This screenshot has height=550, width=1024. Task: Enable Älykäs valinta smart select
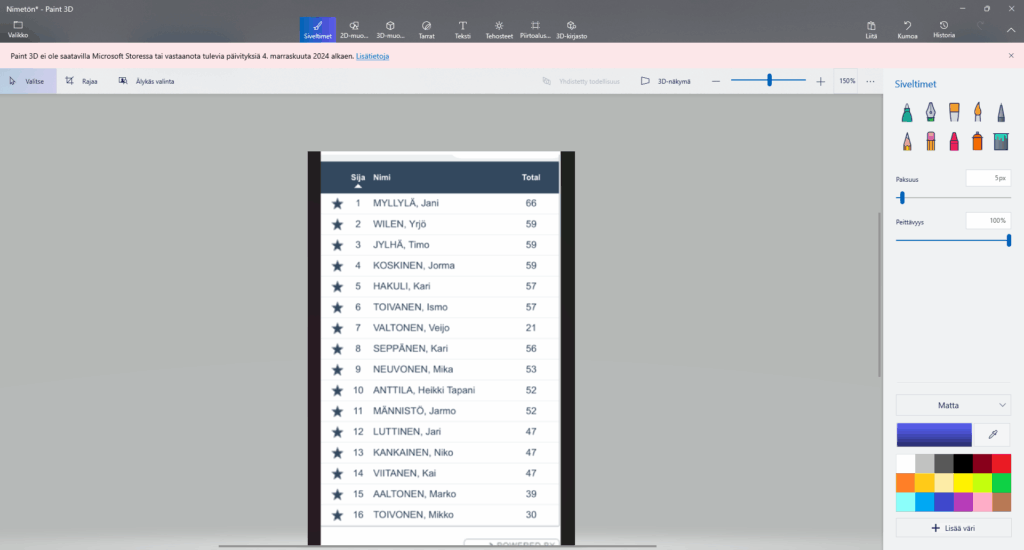click(146, 81)
